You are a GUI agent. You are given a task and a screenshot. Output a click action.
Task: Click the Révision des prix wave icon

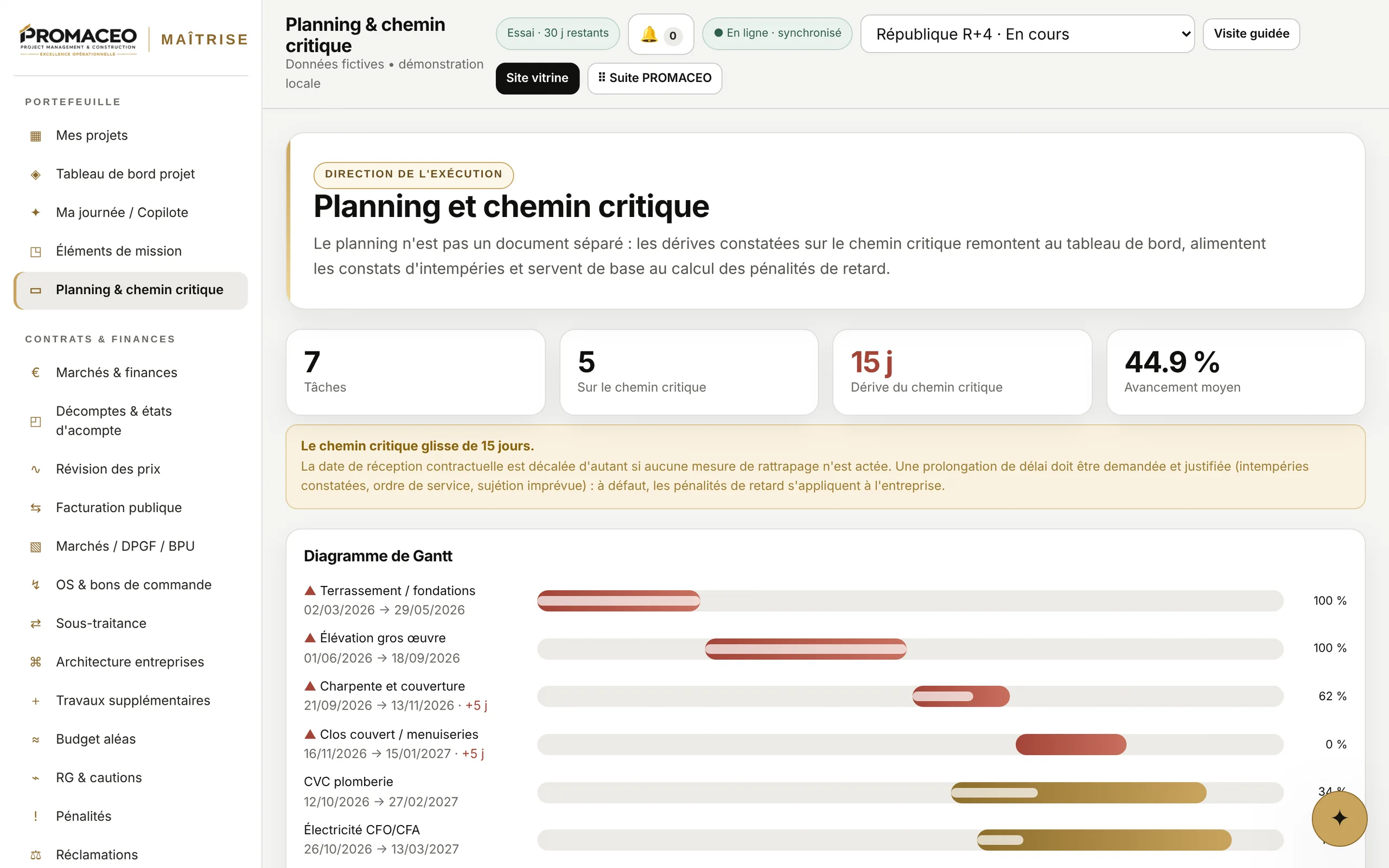tap(36, 469)
